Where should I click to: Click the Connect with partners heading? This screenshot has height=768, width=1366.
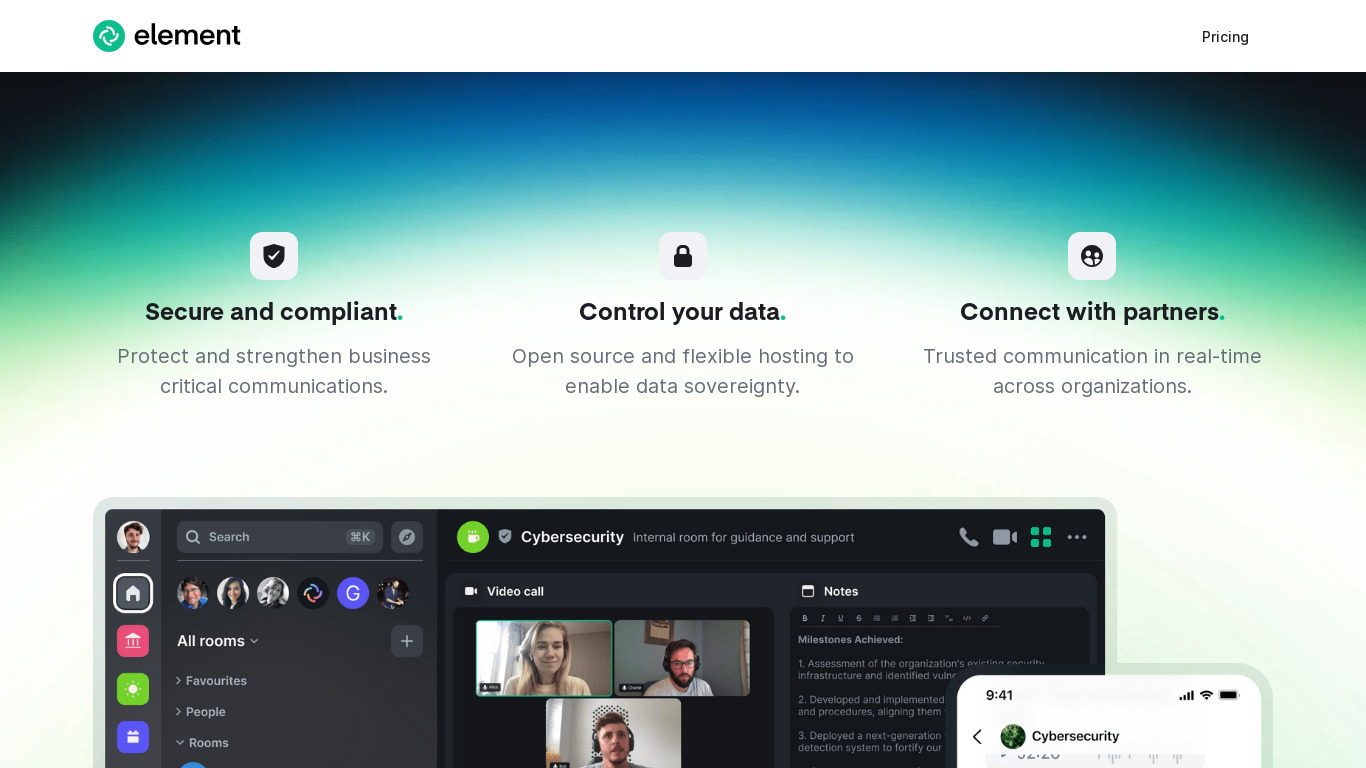pyautogui.click(x=1092, y=312)
